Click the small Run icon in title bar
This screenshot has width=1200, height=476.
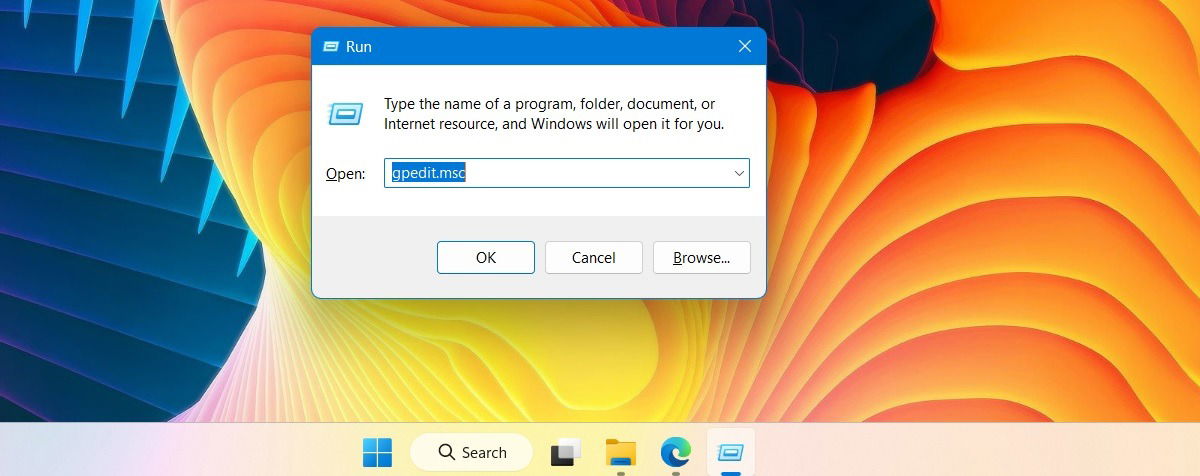[x=329, y=47]
